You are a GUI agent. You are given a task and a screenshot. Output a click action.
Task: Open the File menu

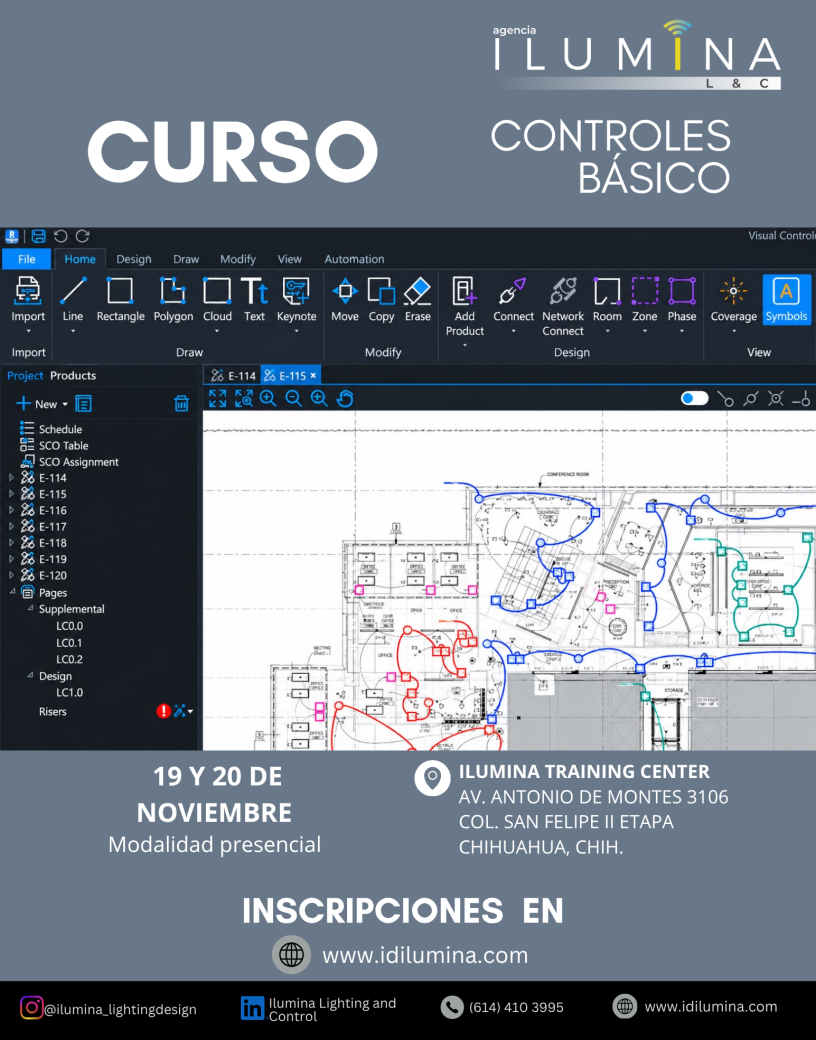(x=27, y=259)
